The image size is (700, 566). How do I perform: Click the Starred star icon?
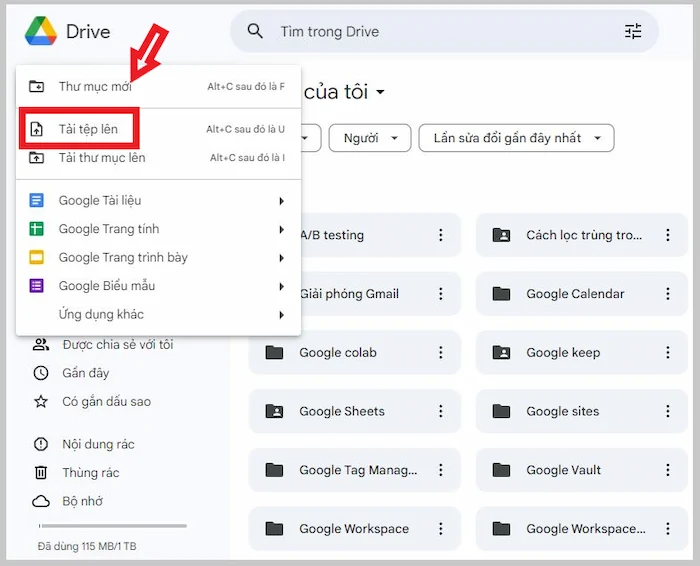[41, 402]
